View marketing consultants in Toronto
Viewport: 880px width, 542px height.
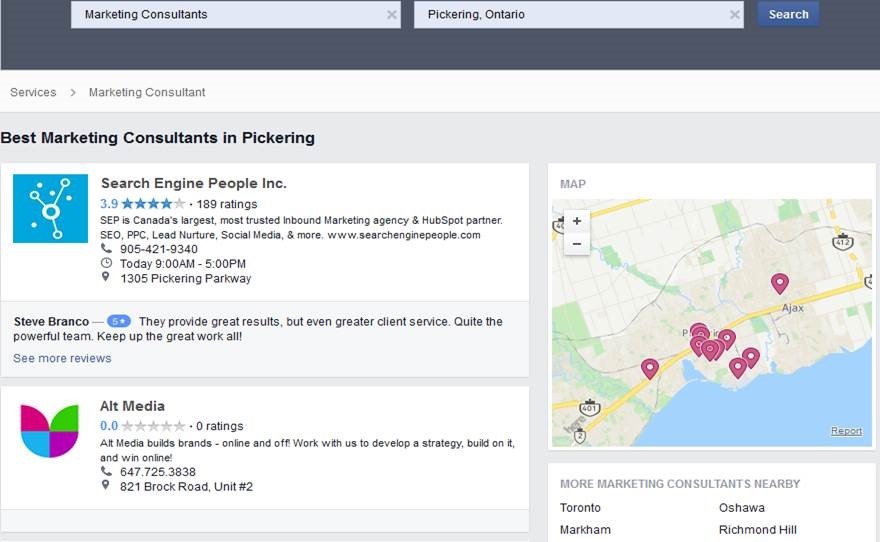click(x=580, y=508)
